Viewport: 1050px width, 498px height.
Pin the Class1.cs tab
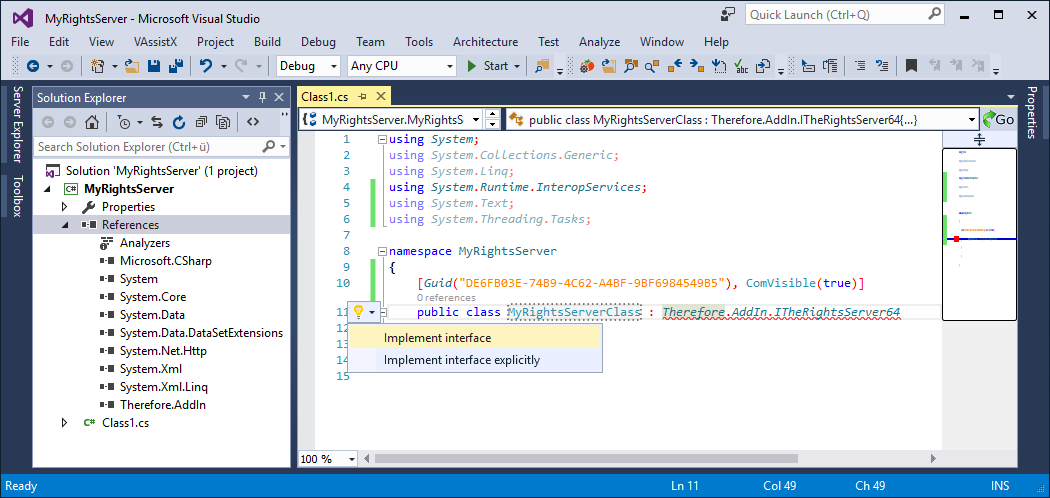pos(362,97)
